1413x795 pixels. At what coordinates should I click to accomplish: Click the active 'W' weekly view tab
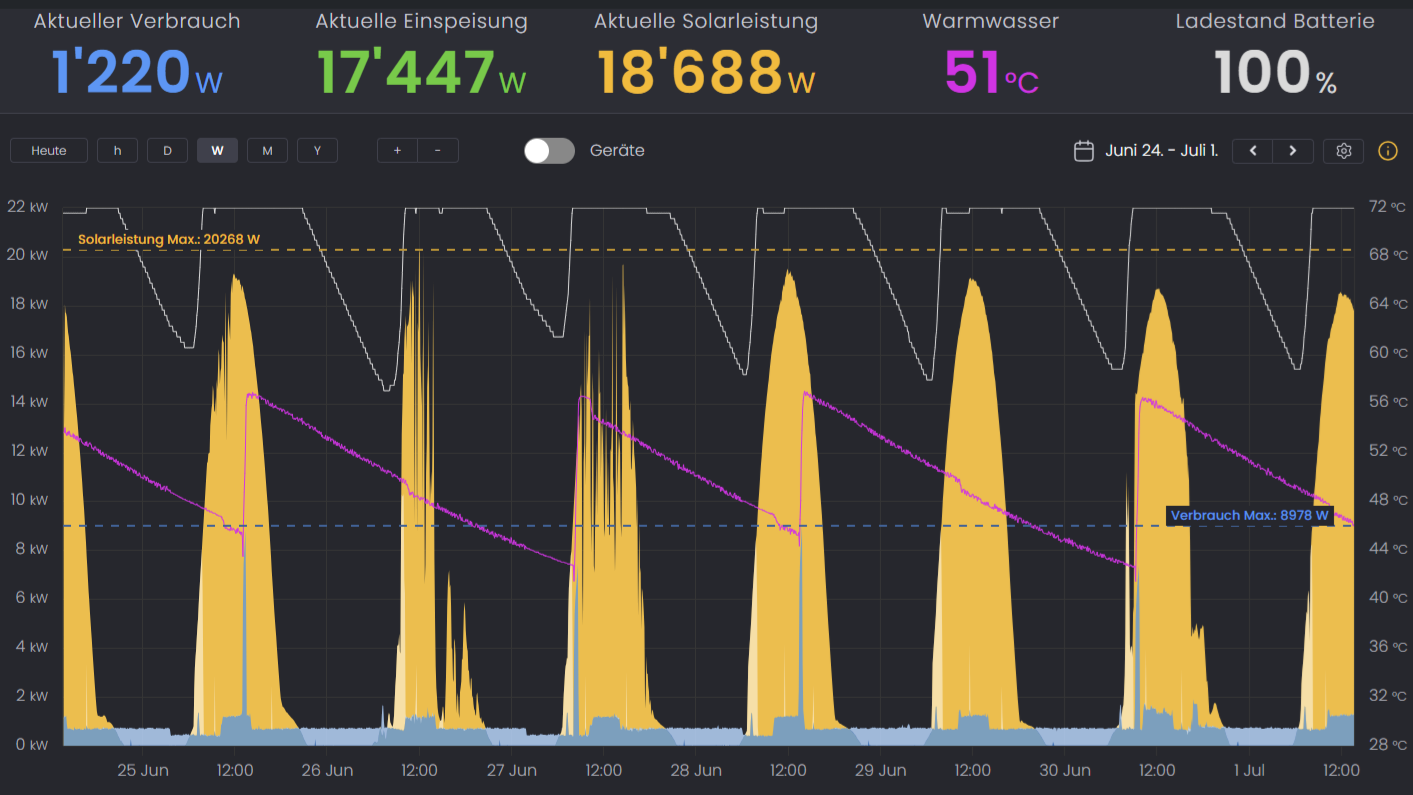pyautogui.click(x=217, y=149)
